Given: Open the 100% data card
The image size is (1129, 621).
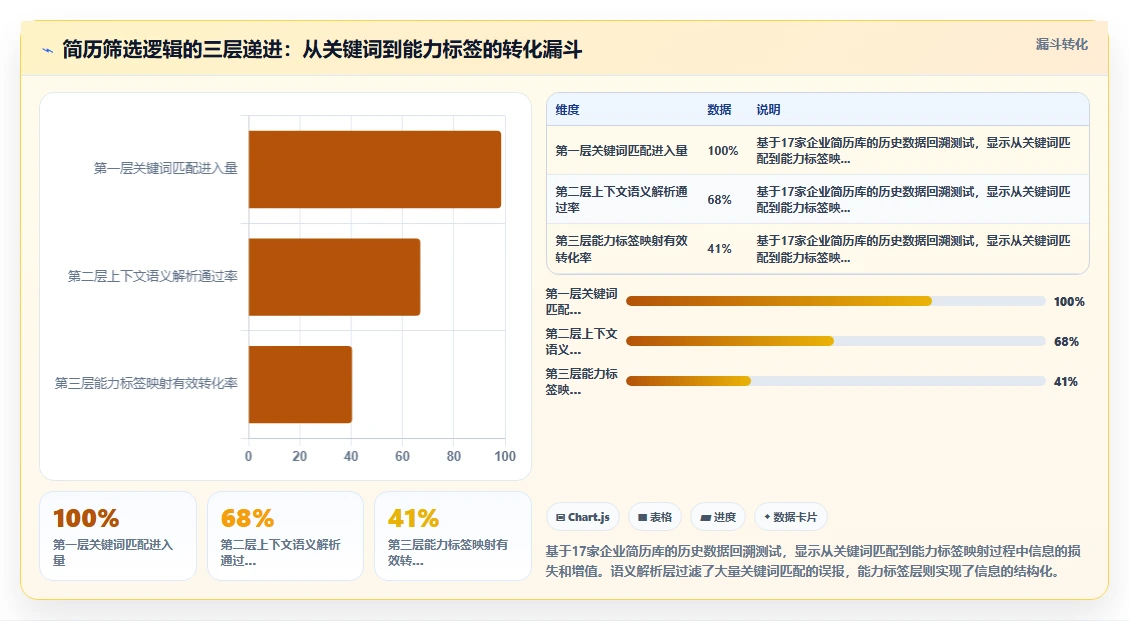Looking at the screenshot, I should [118, 536].
